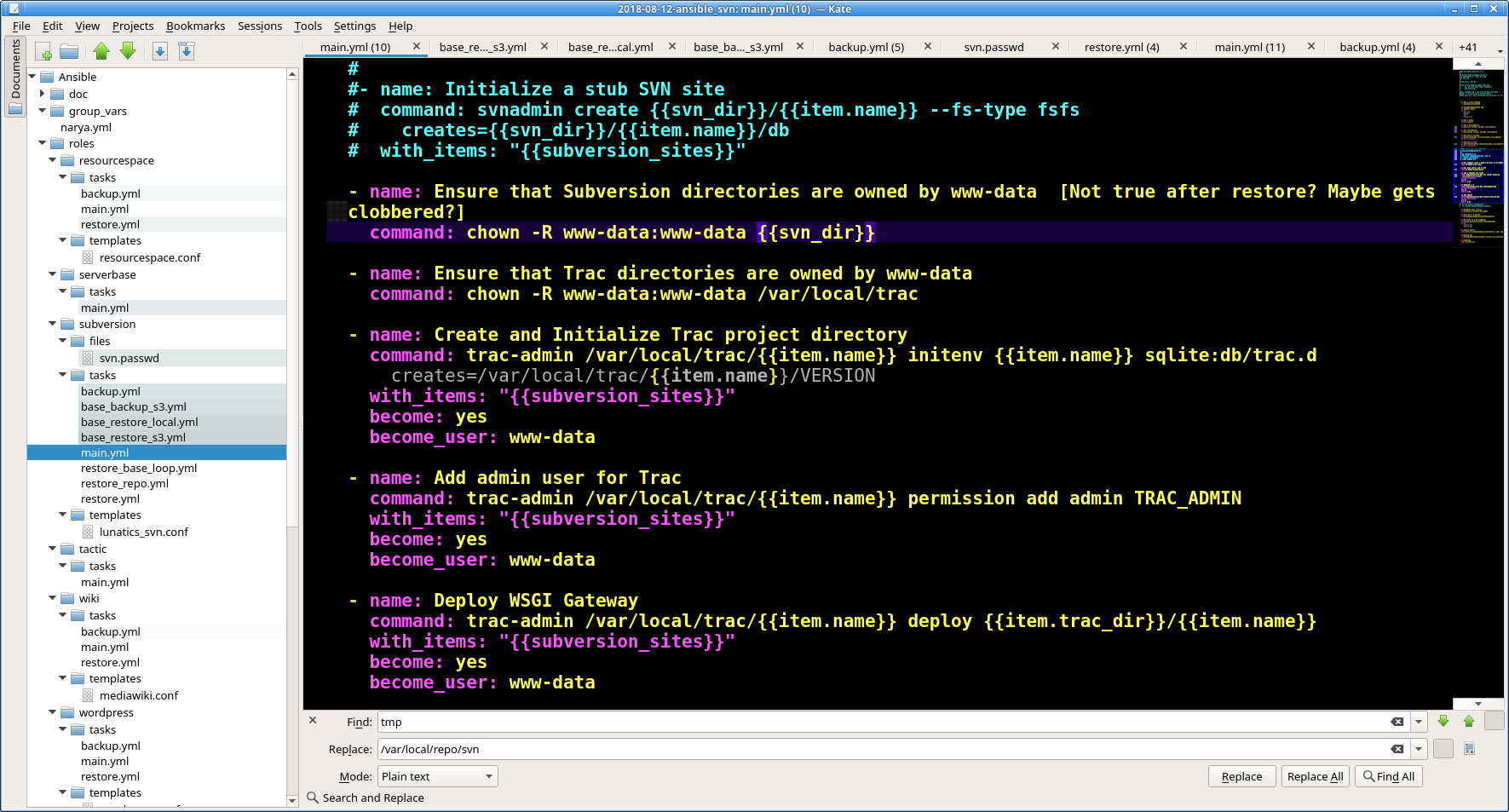The height and width of the screenshot is (812, 1509).
Task: Open an existing file
Action: (70, 51)
